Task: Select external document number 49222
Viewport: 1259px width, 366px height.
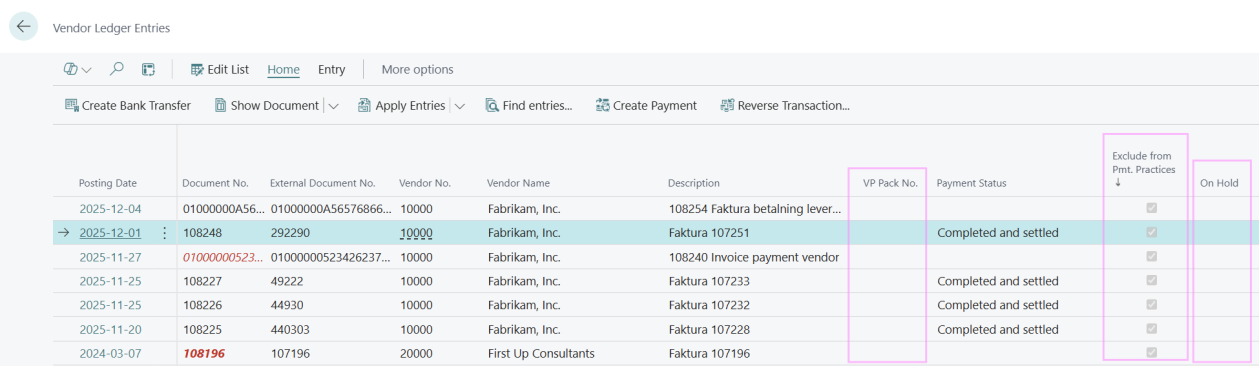Action: pyautogui.click(x=287, y=281)
